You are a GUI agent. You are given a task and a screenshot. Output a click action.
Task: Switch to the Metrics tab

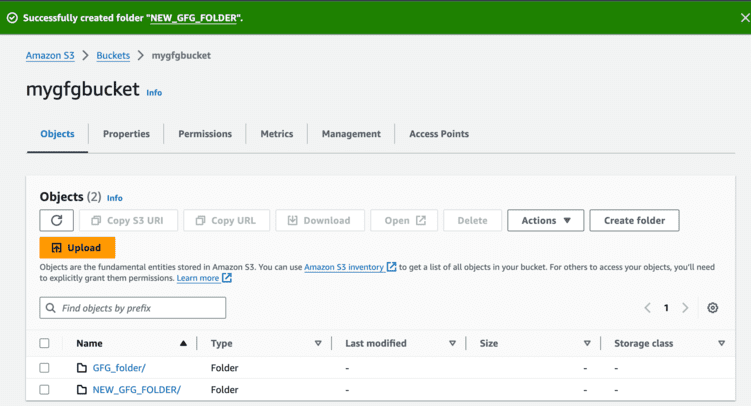pos(277,134)
